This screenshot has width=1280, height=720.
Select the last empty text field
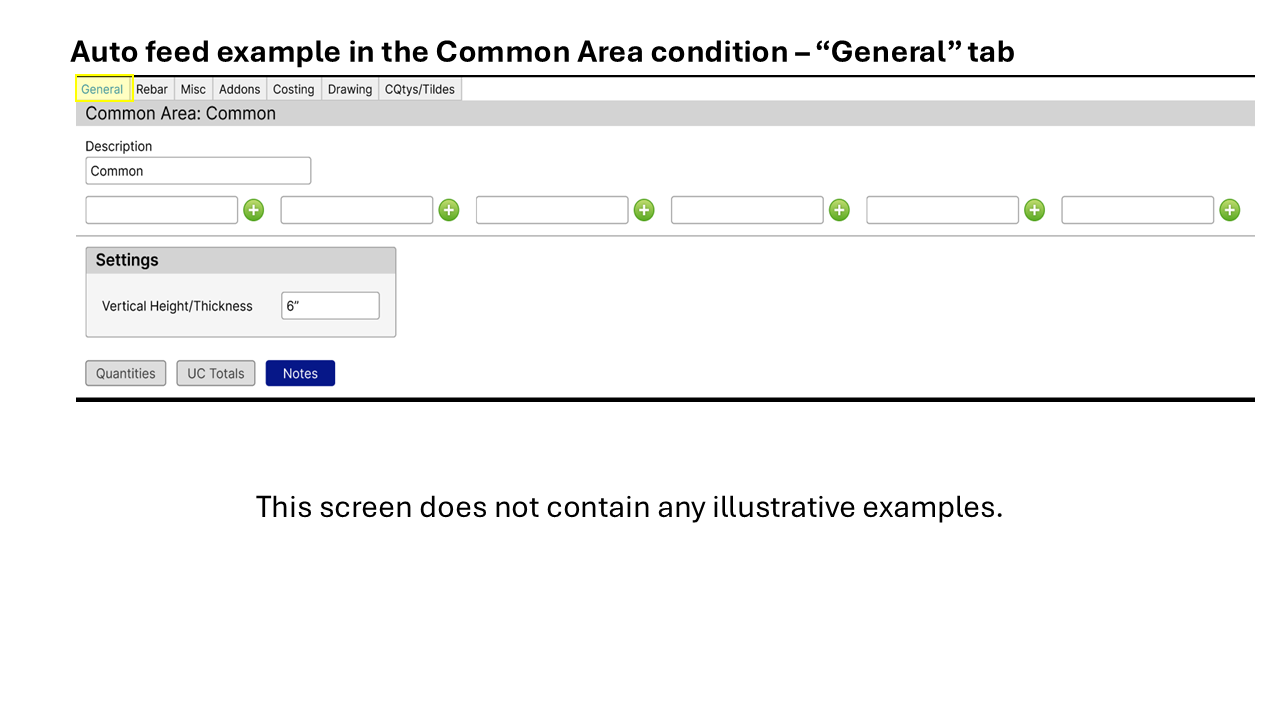(1137, 210)
